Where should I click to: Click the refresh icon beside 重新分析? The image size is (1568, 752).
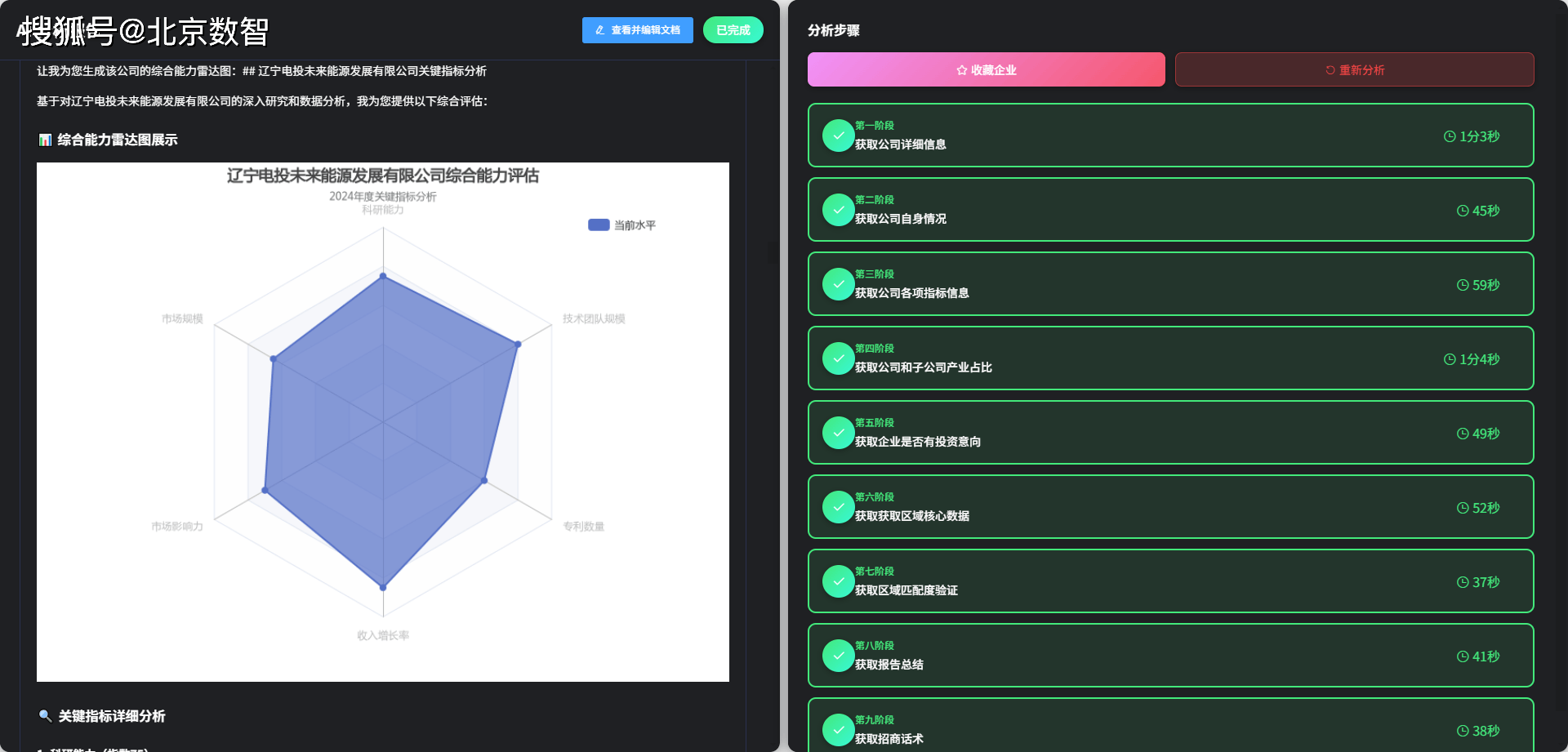(x=1330, y=70)
